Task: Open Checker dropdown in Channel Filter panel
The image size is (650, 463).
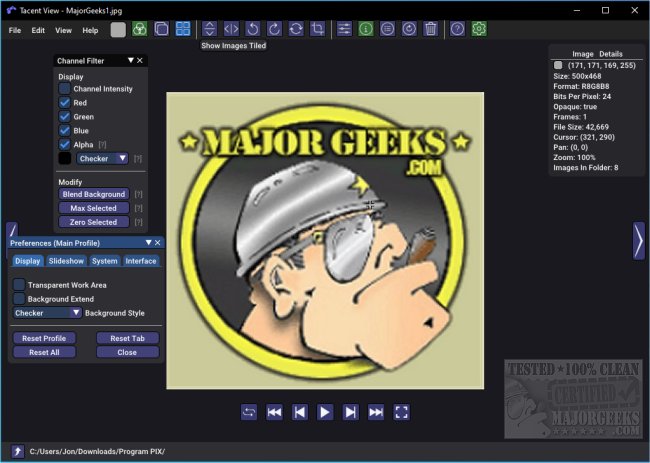Action: [103, 158]
